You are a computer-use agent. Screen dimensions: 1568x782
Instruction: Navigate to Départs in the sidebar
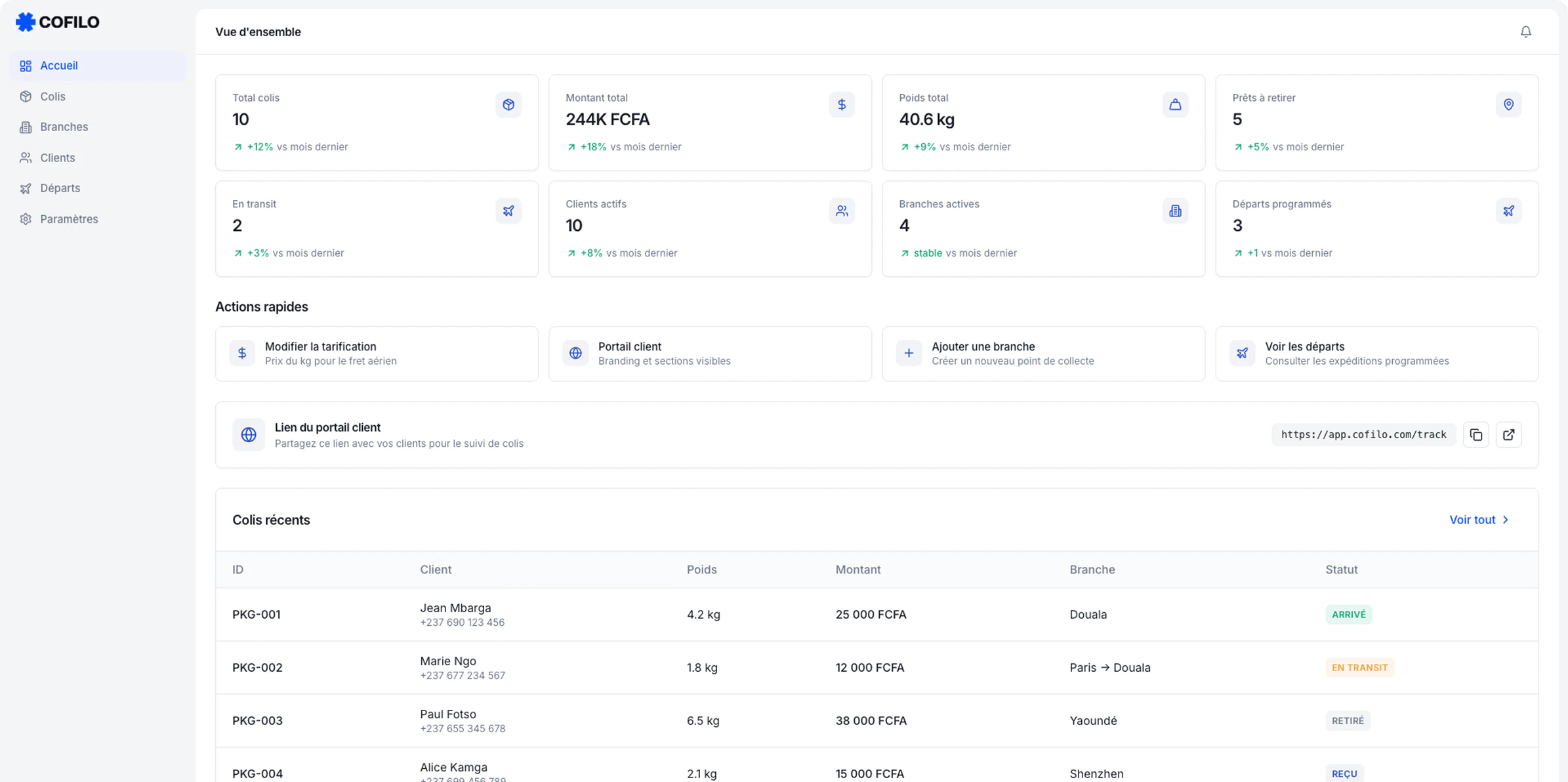click(x=60, y=188)
